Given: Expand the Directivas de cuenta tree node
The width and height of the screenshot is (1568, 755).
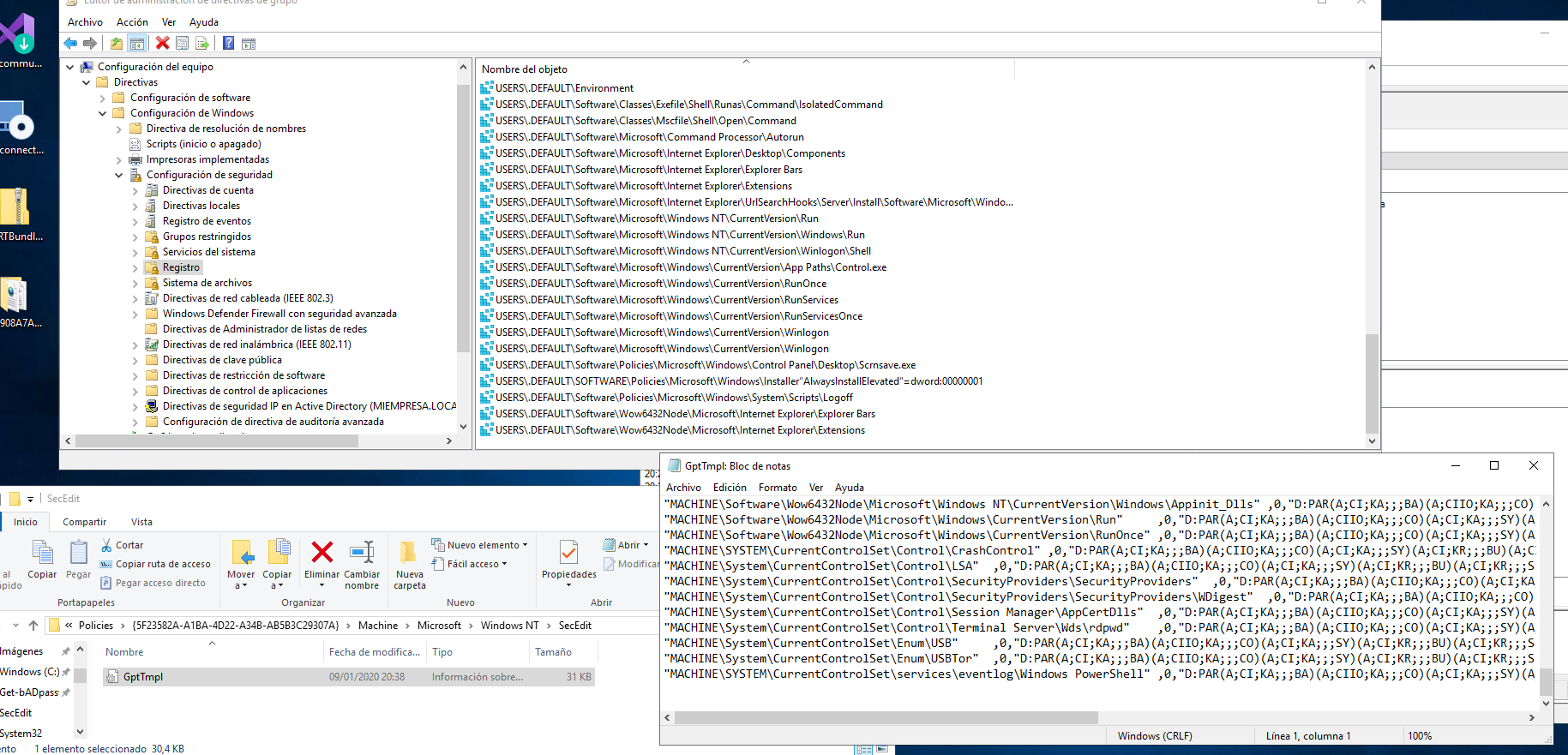Looking at the screenshot, I should pyautogui.click(x=135, y=191).
